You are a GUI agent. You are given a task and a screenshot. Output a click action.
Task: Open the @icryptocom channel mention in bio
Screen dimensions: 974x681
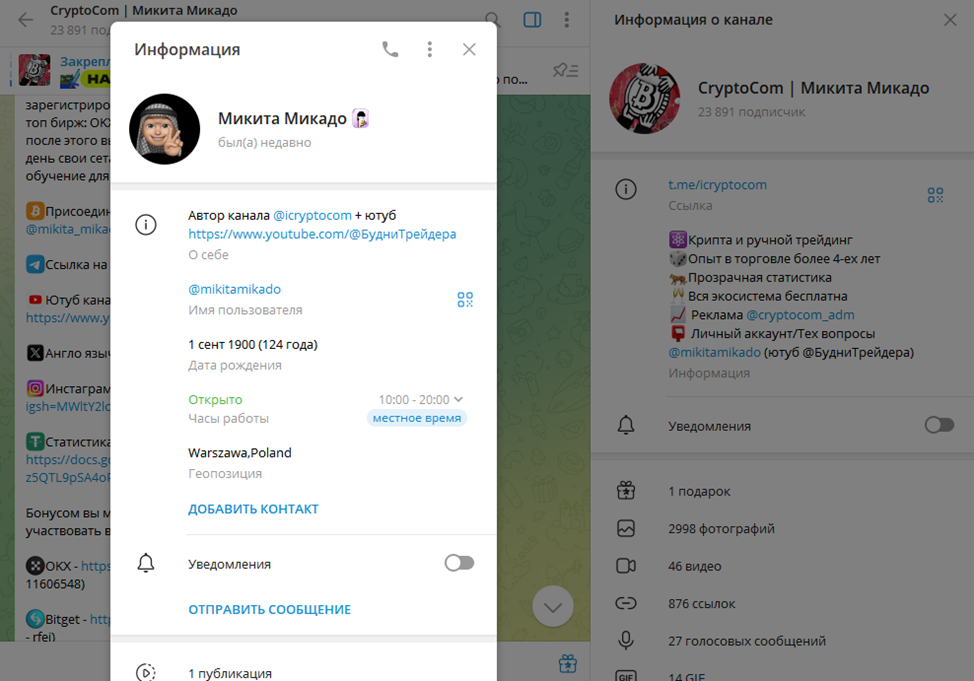[x=312, y=215]
